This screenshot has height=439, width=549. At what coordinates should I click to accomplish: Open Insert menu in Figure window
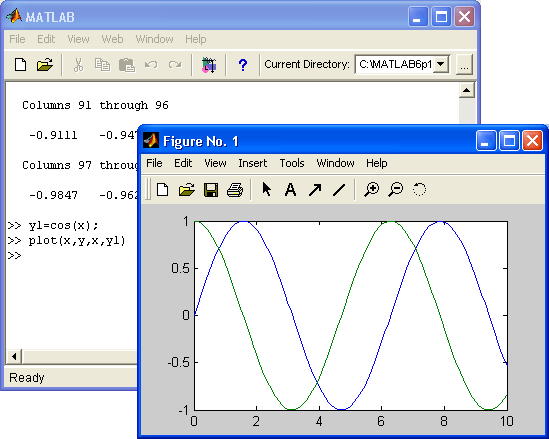[252, 163]
